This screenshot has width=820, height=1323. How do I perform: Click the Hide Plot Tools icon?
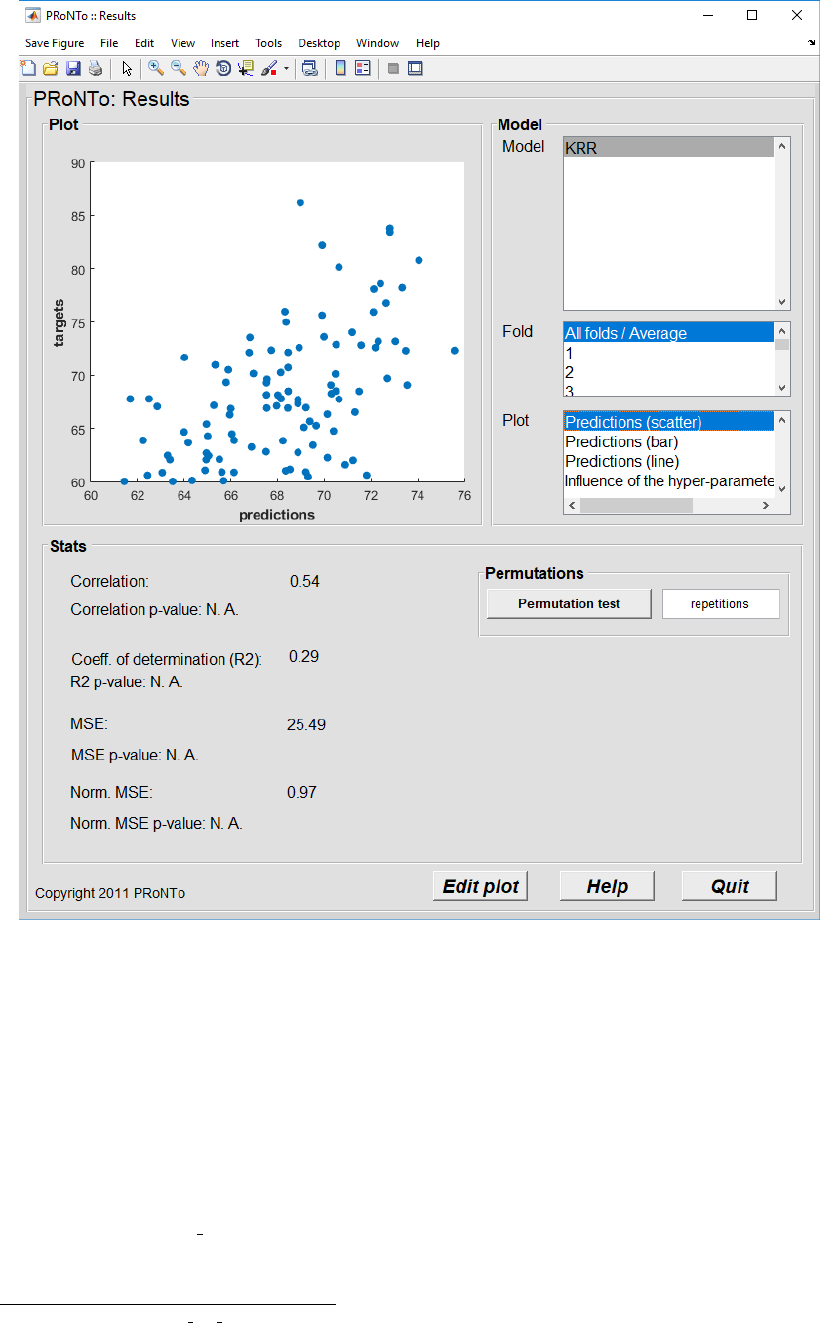(393, 68)
